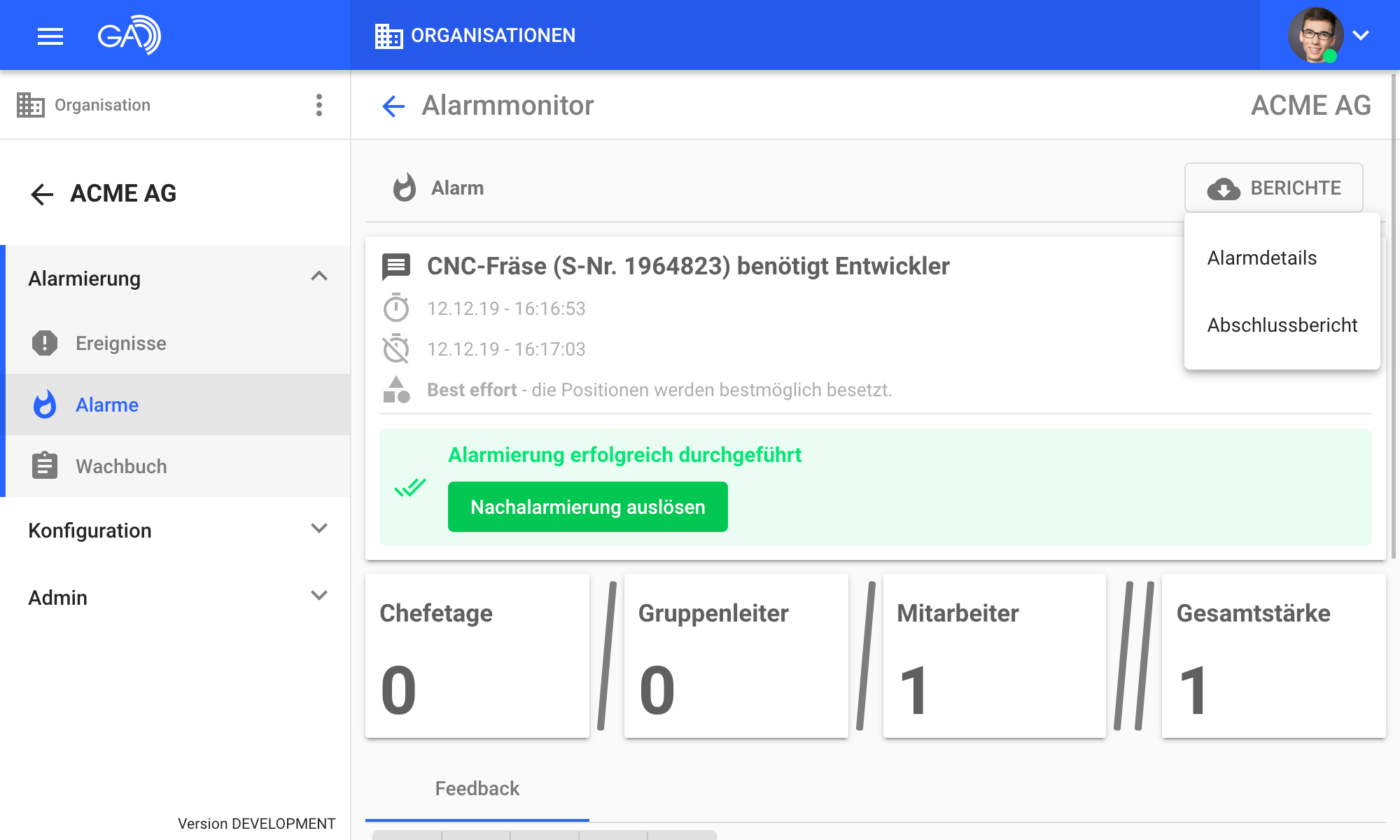Open the Gesamtstärke count card

tap(1273, 656)
